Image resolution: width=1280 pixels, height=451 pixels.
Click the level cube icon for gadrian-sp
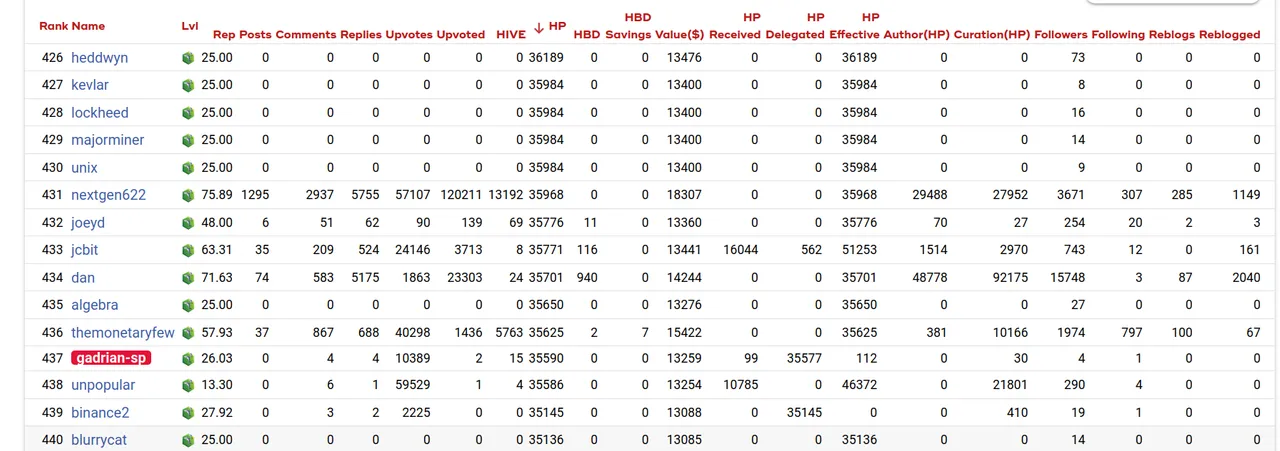coord(187,358)
